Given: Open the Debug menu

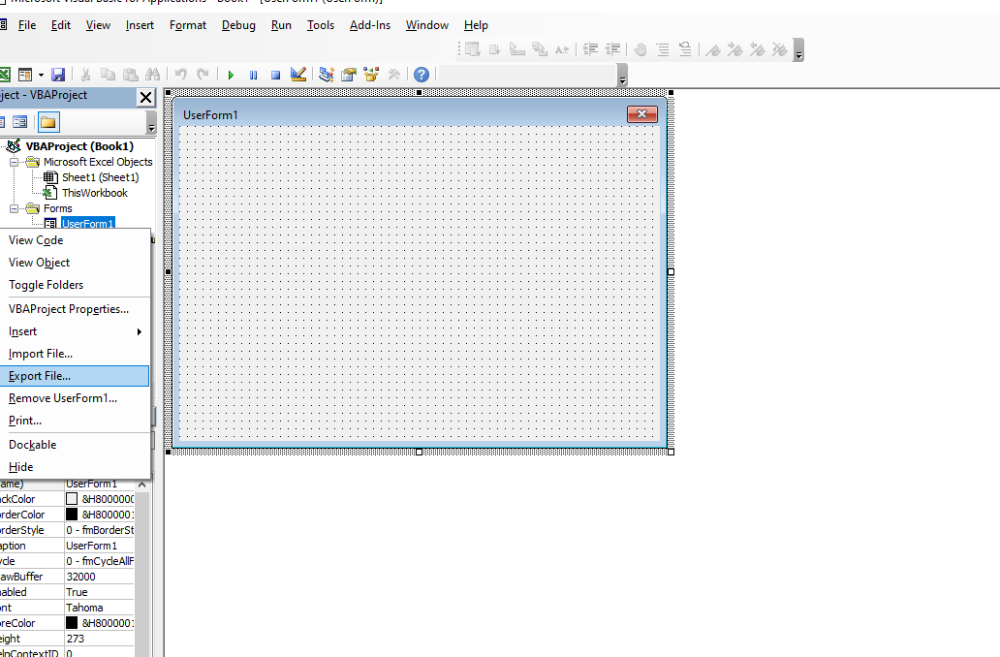Looking at the screenshot, I should coord(239,26).
